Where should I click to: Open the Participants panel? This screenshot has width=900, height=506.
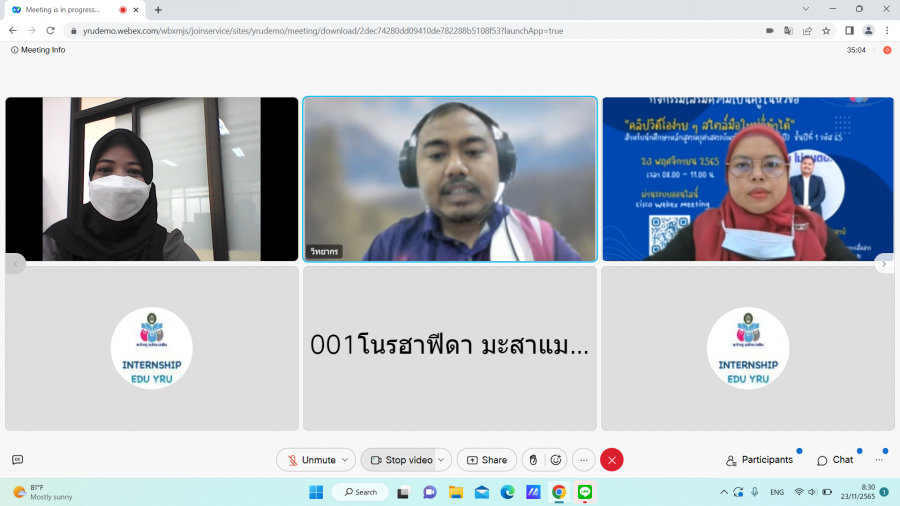[759, 460]
